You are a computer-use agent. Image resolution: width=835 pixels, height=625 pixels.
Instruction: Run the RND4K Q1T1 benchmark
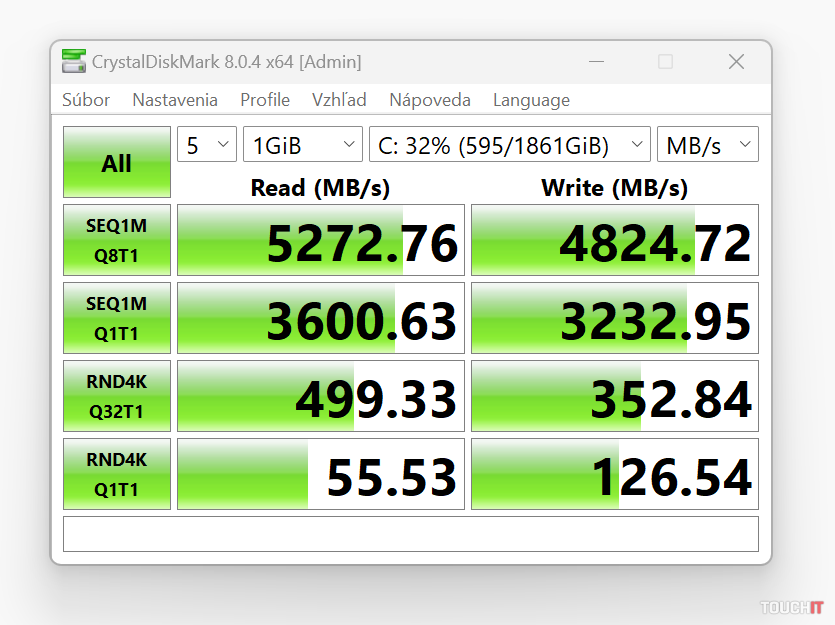click(x=117, y=474)
